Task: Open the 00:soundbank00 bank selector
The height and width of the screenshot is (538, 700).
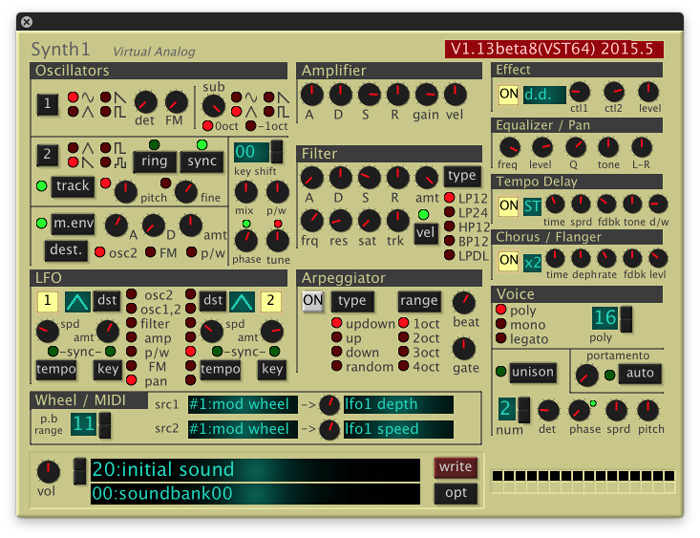Action: coord(254,493)
